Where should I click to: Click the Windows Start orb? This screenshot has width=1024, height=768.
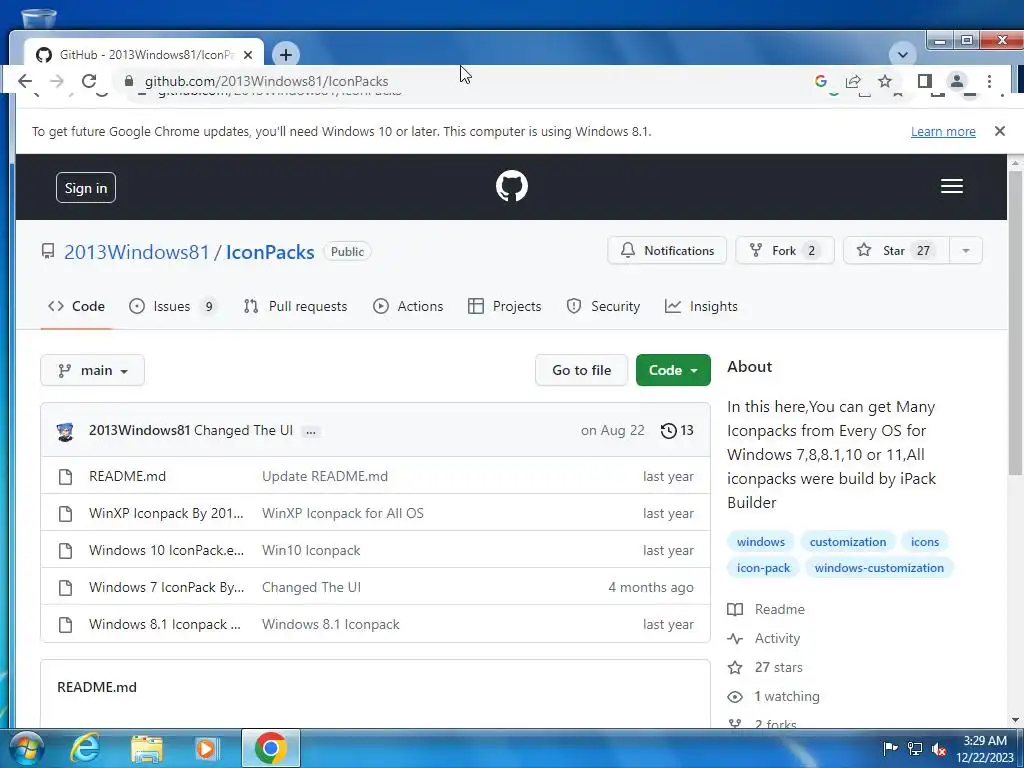click(x=26, y=748)
